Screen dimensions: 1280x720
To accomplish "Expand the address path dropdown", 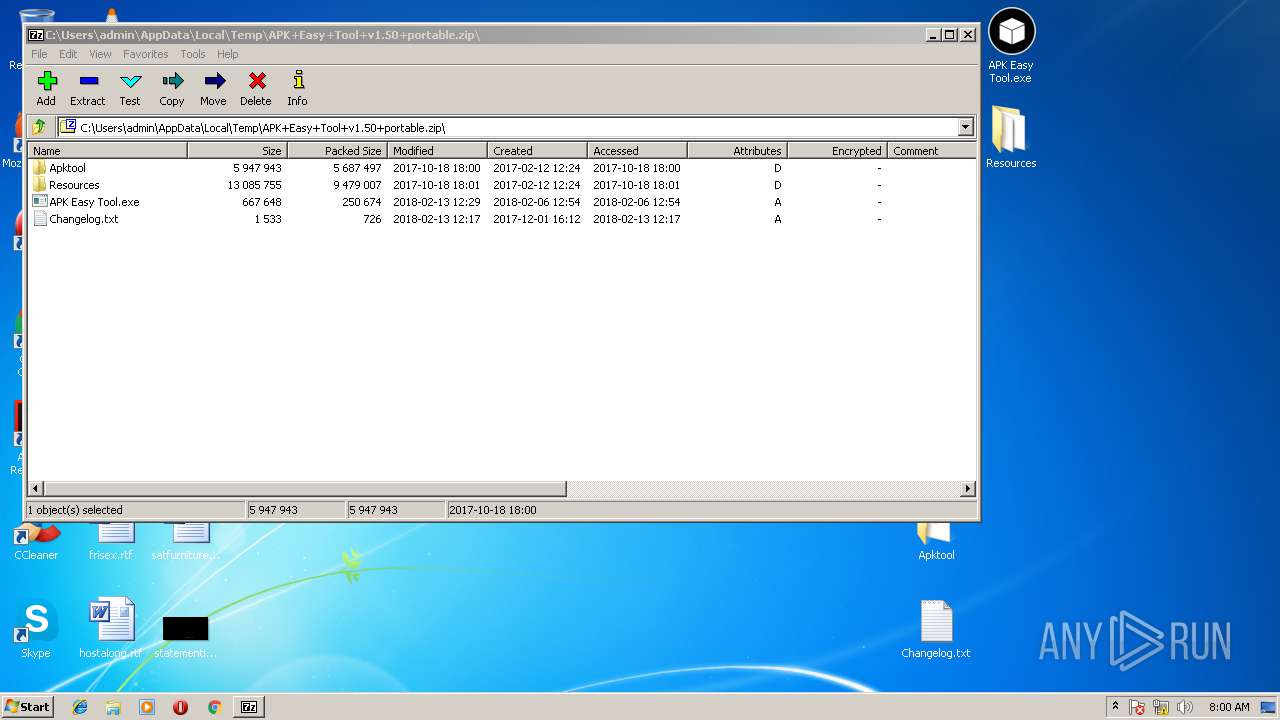I will coord(965,127).
